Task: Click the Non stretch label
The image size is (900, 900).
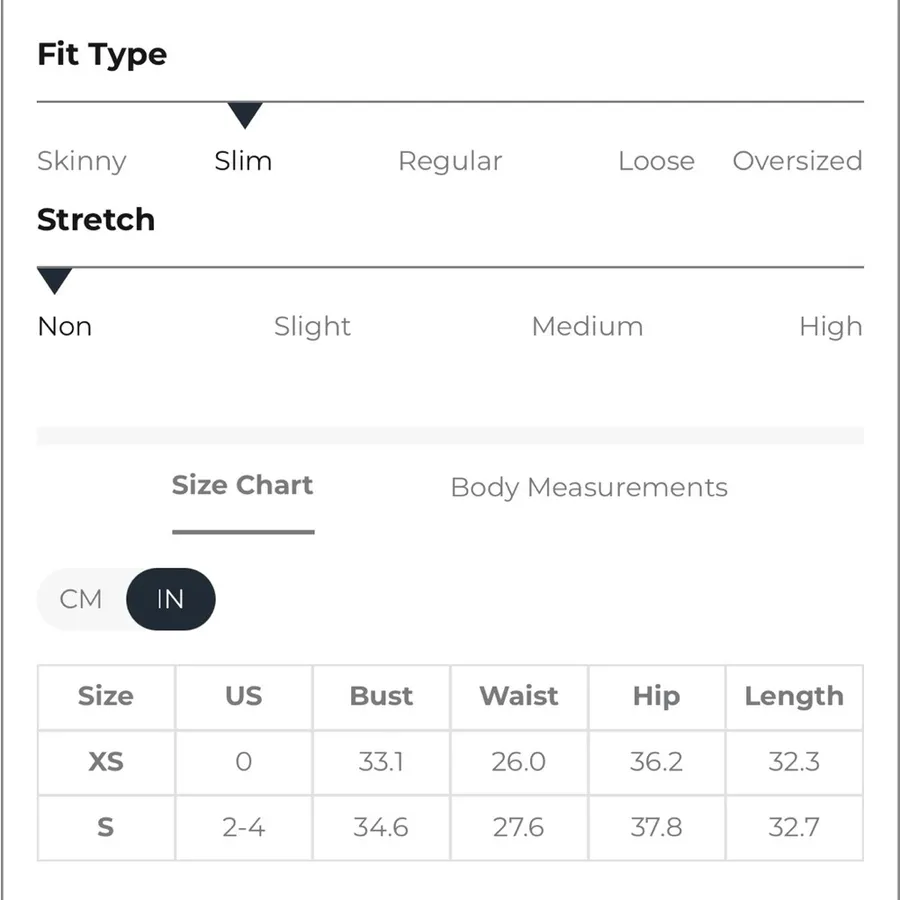Action: point(65,327)
